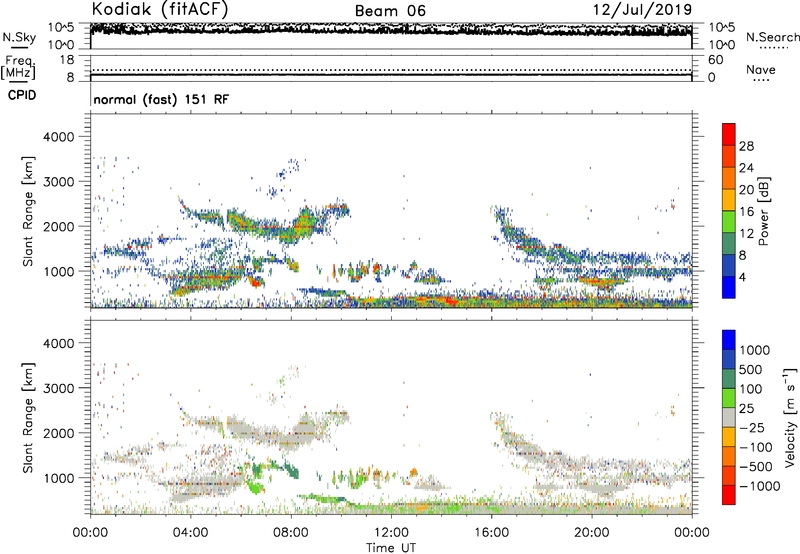Image resolution: width=800 pixels, height=554 pixels.
Task: Click the light green 12–16 dB Power color segment
Action: point(729,222)
